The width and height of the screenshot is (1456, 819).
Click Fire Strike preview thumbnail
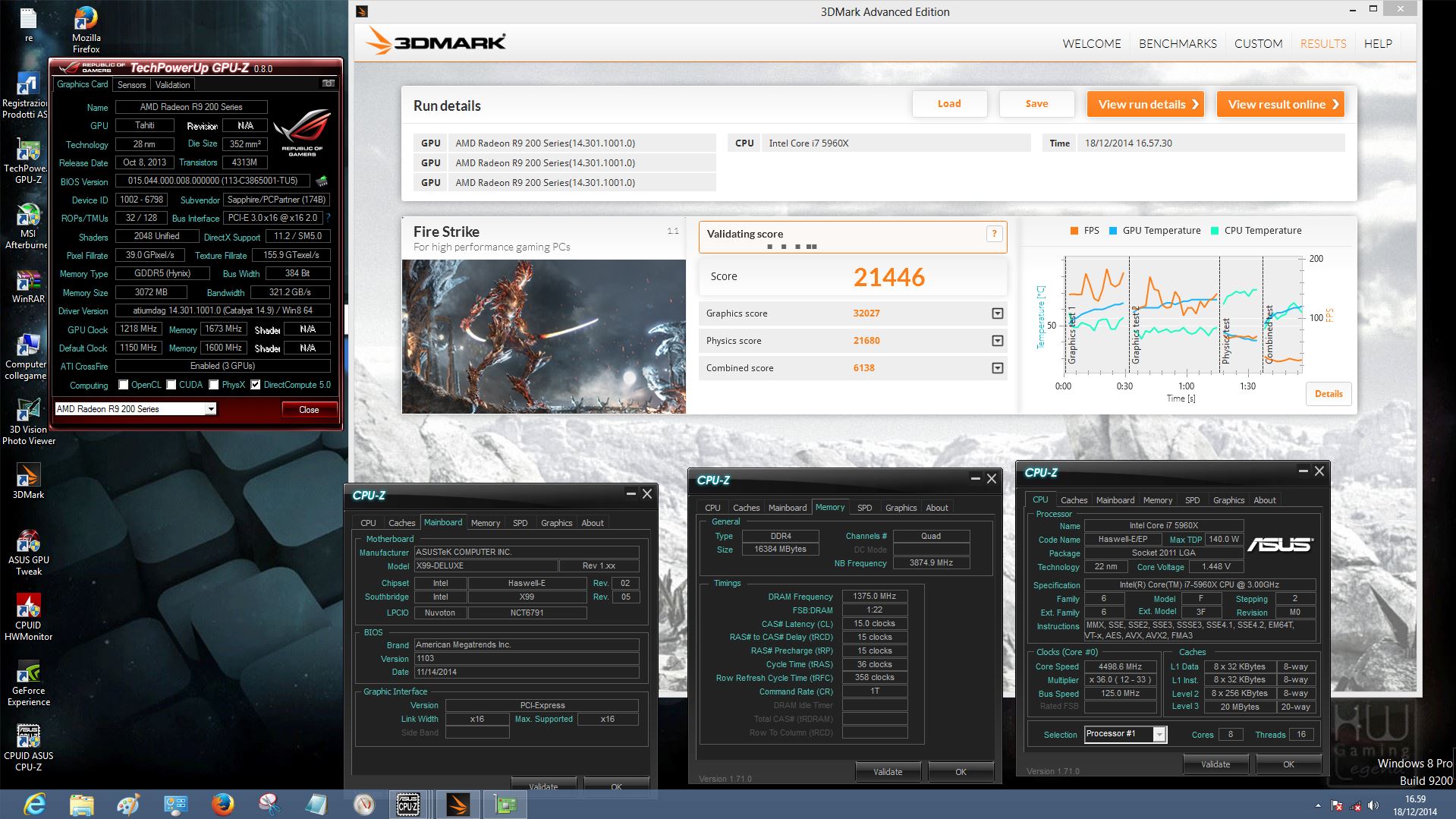[544, 336]
